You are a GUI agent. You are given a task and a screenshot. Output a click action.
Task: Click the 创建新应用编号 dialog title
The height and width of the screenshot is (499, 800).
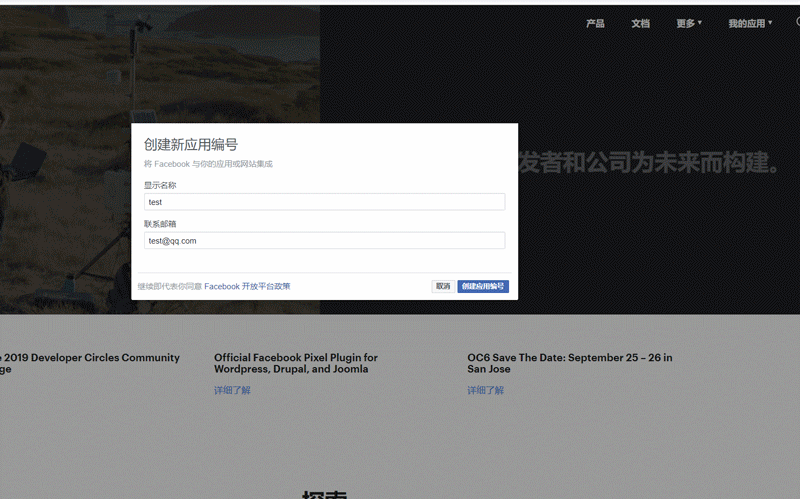(191, 145)
